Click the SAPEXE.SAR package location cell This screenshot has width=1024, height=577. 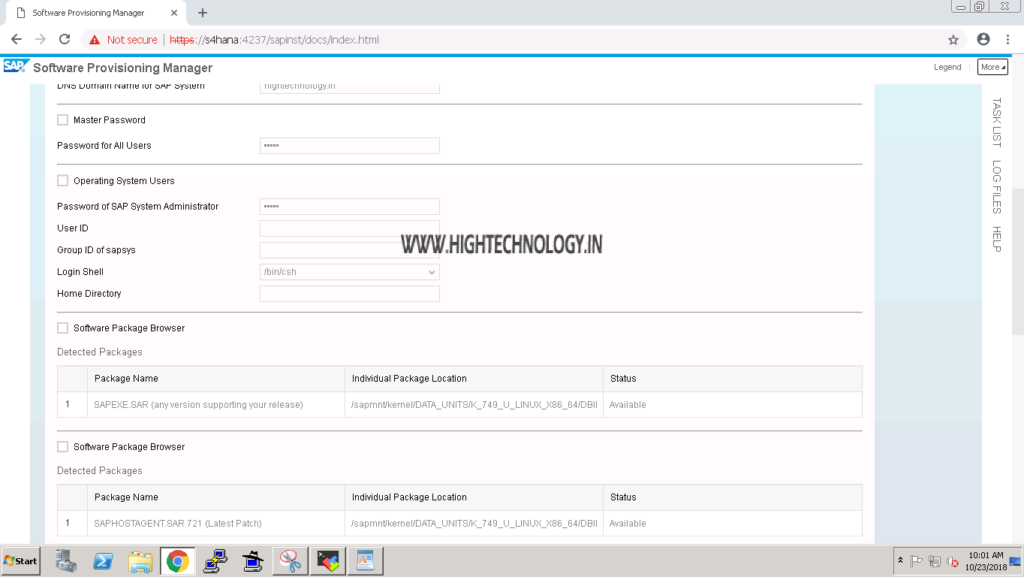pyautogui.click(x=474, y=405)
